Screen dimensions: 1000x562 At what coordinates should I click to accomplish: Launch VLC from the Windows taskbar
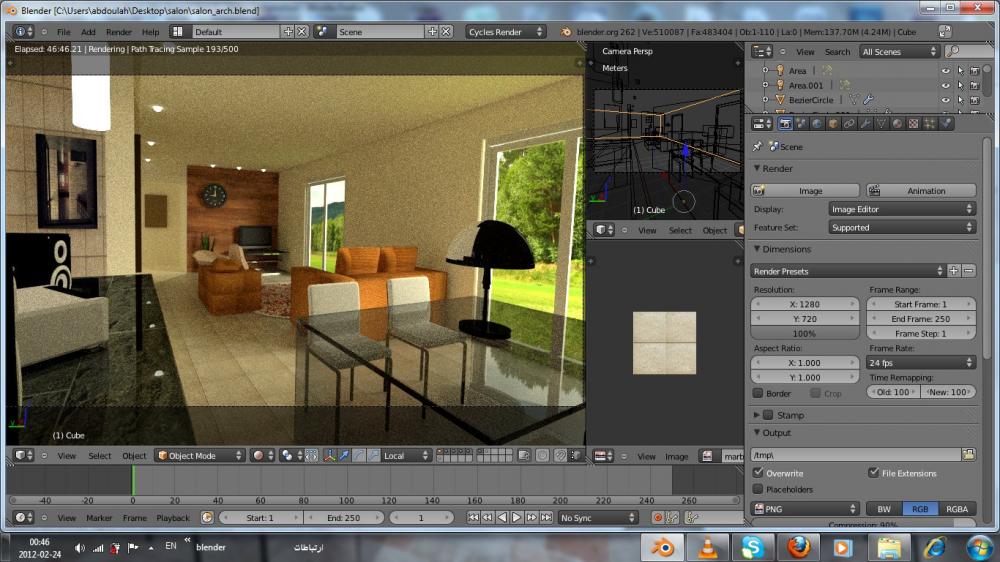pos(707,547)
